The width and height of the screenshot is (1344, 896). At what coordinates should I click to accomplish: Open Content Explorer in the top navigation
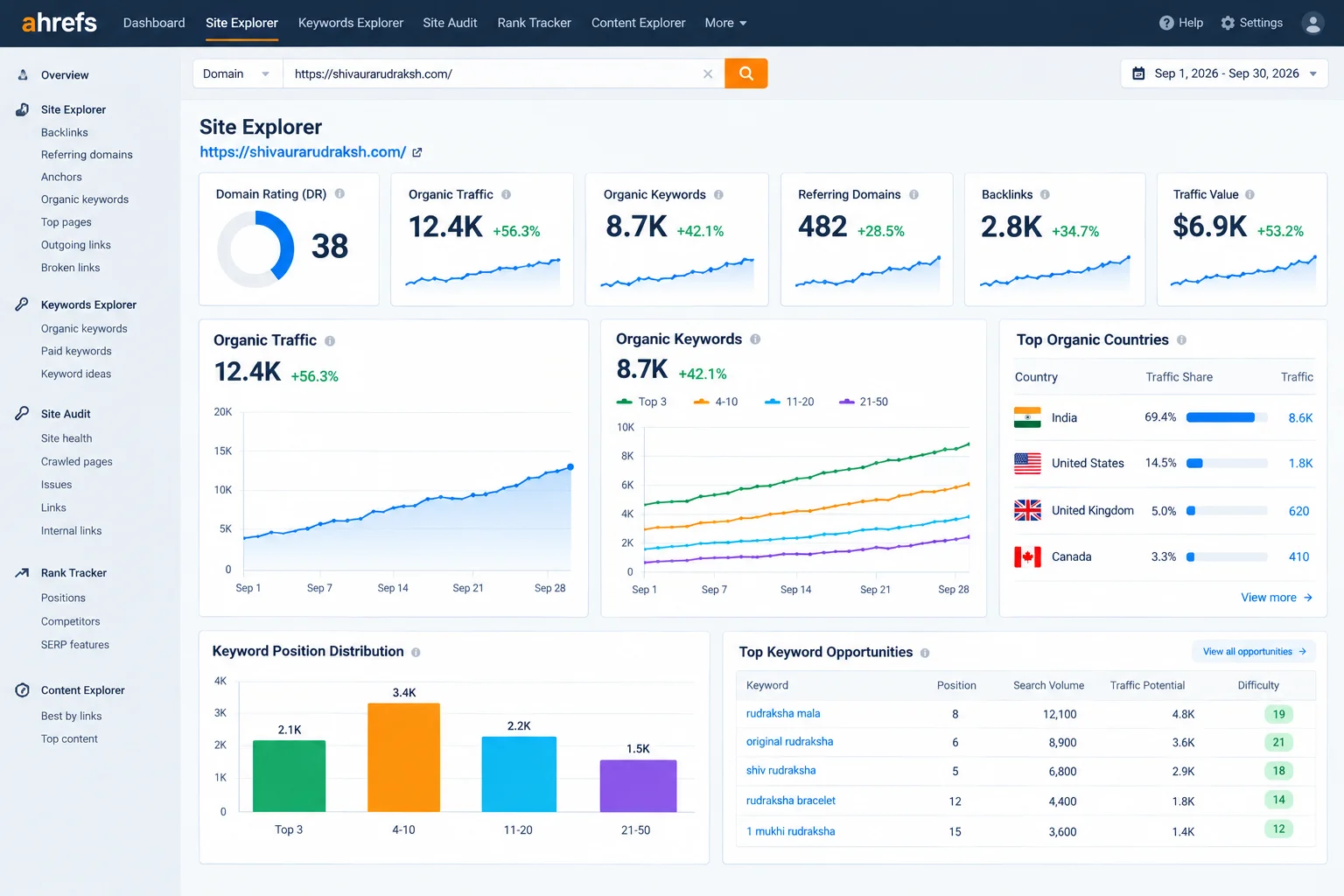[x=638, y=23]
